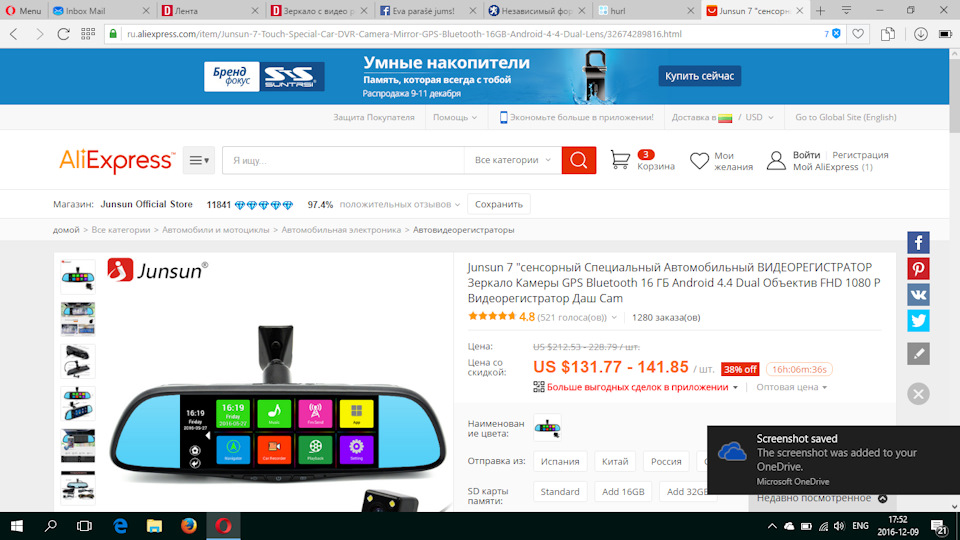Click into the Я ищу search field

click(343, 160)
